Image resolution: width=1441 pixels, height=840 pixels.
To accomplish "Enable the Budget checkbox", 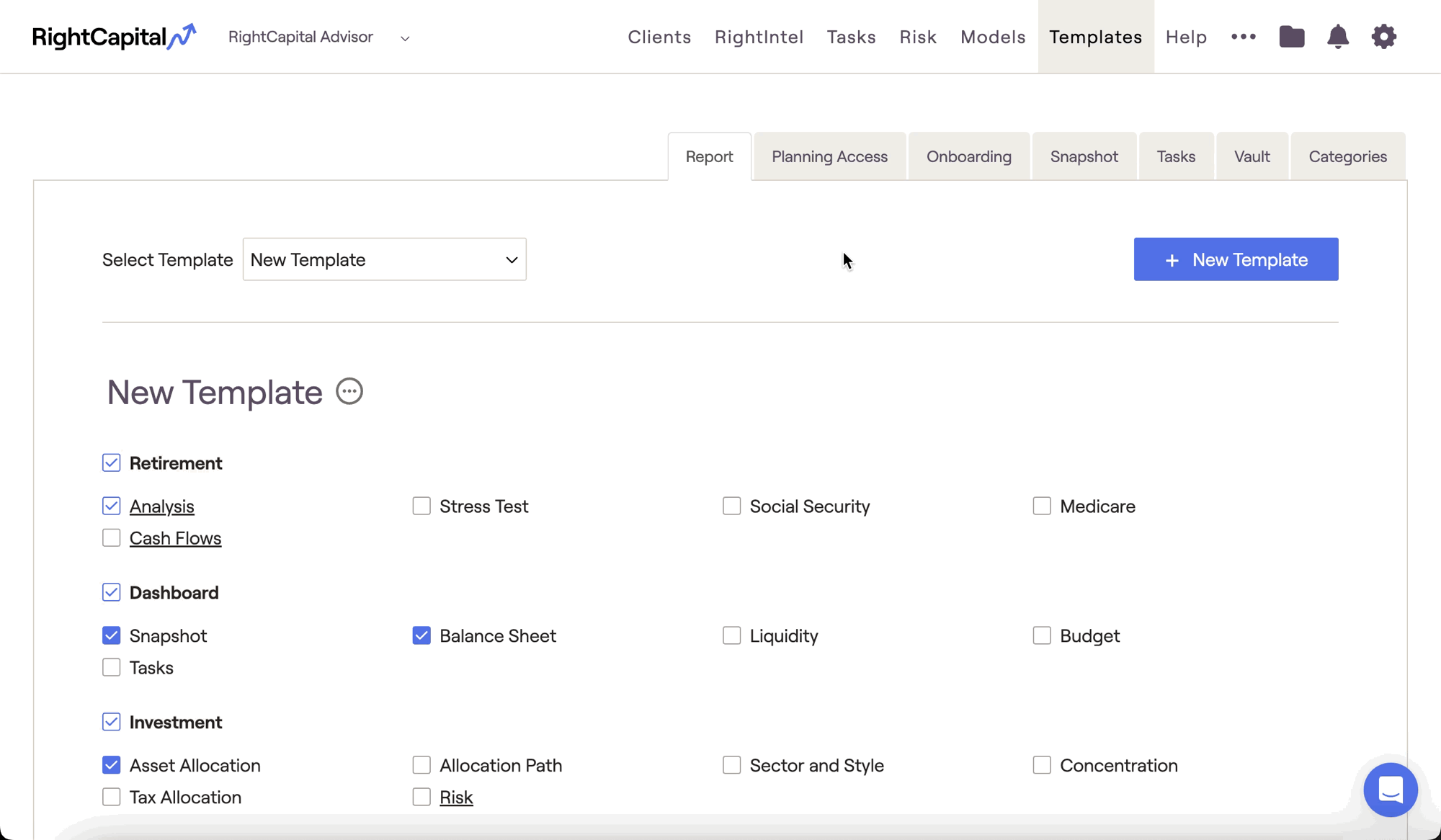I will pos(1042,635).
